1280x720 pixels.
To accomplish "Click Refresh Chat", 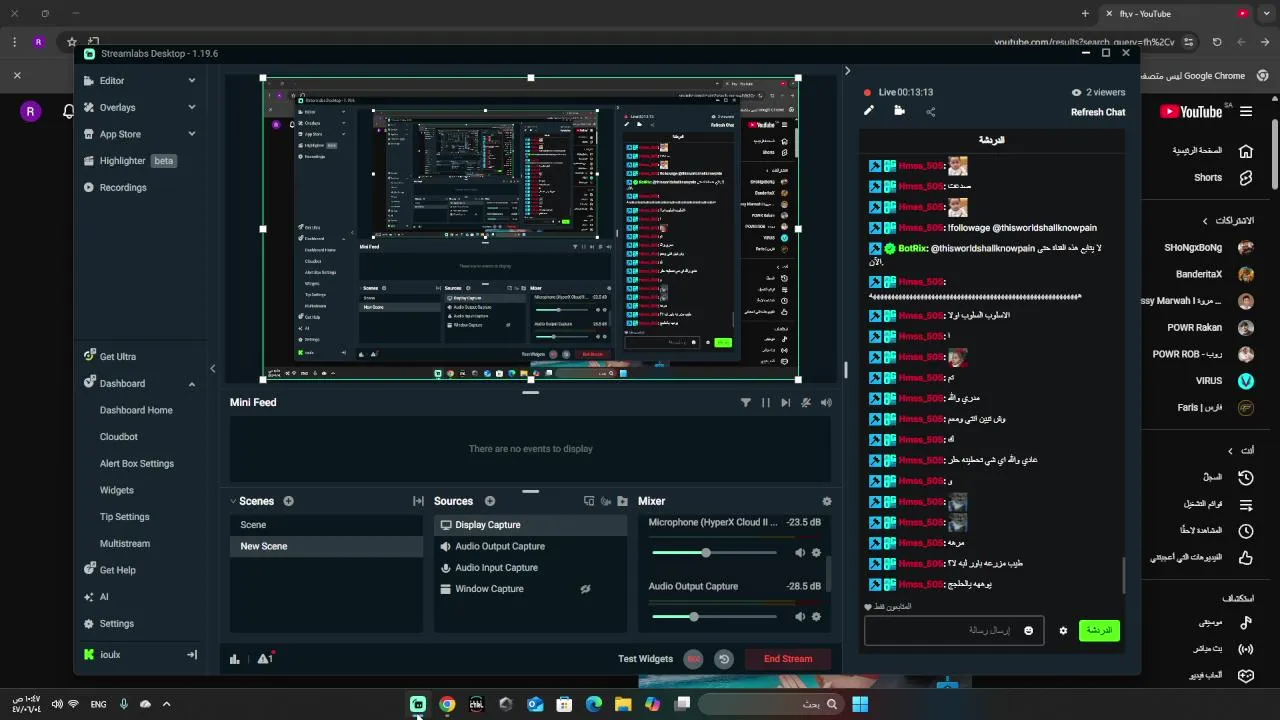I will (1098, 112).
